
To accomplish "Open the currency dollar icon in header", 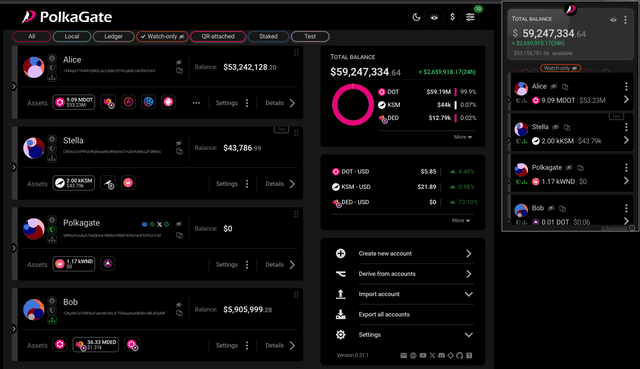I will pyautogui.click(x=452, y=17).
